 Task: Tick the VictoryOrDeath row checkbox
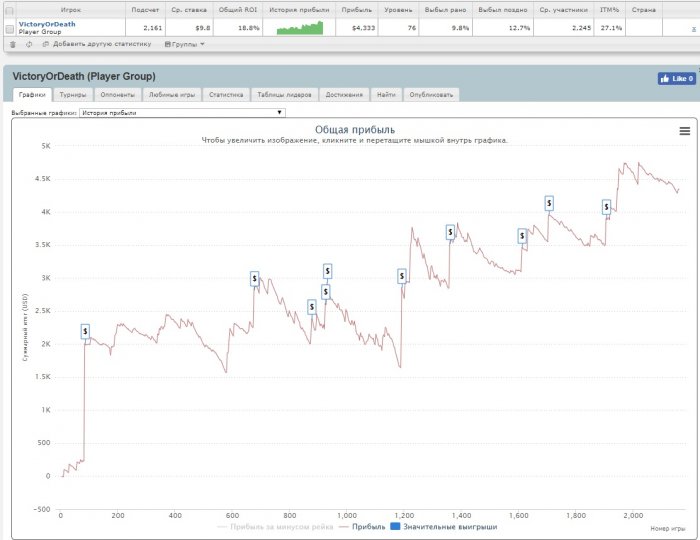(x=10, y=28)
